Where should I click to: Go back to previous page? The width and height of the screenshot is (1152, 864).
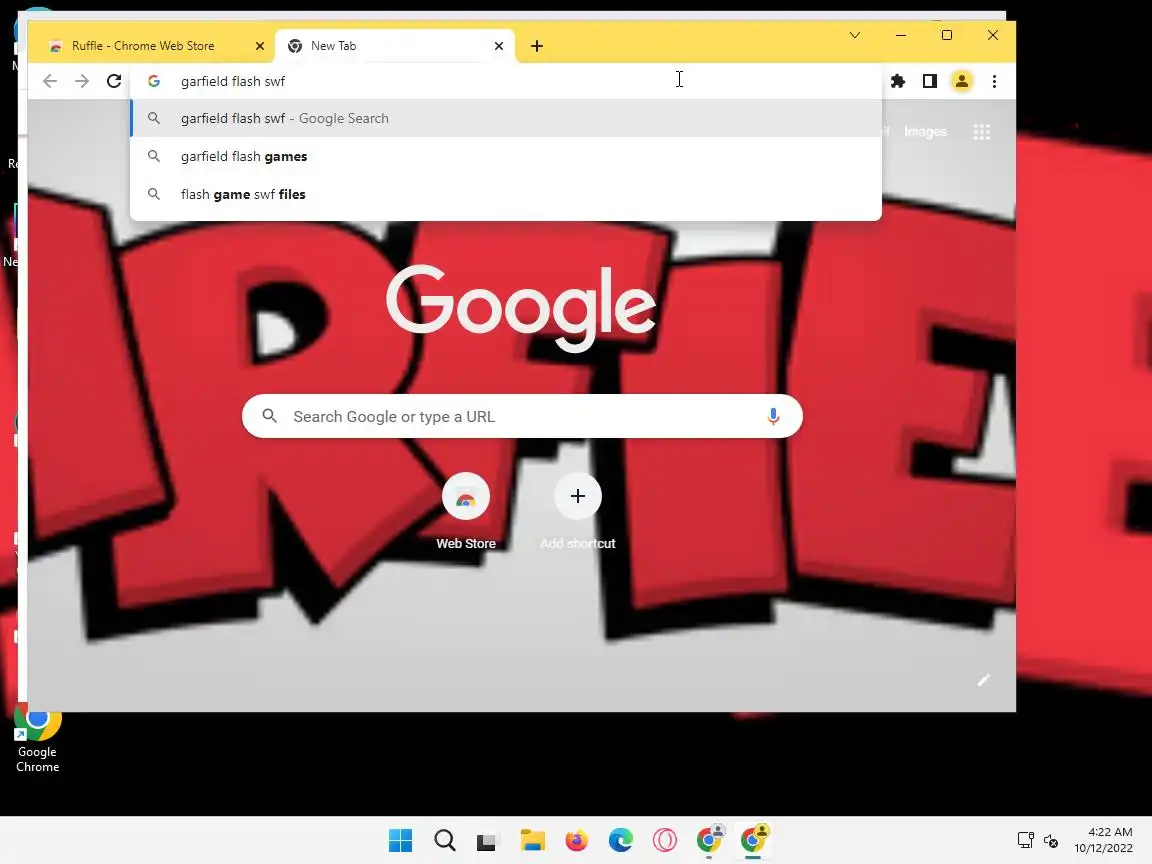pos(50,81)
